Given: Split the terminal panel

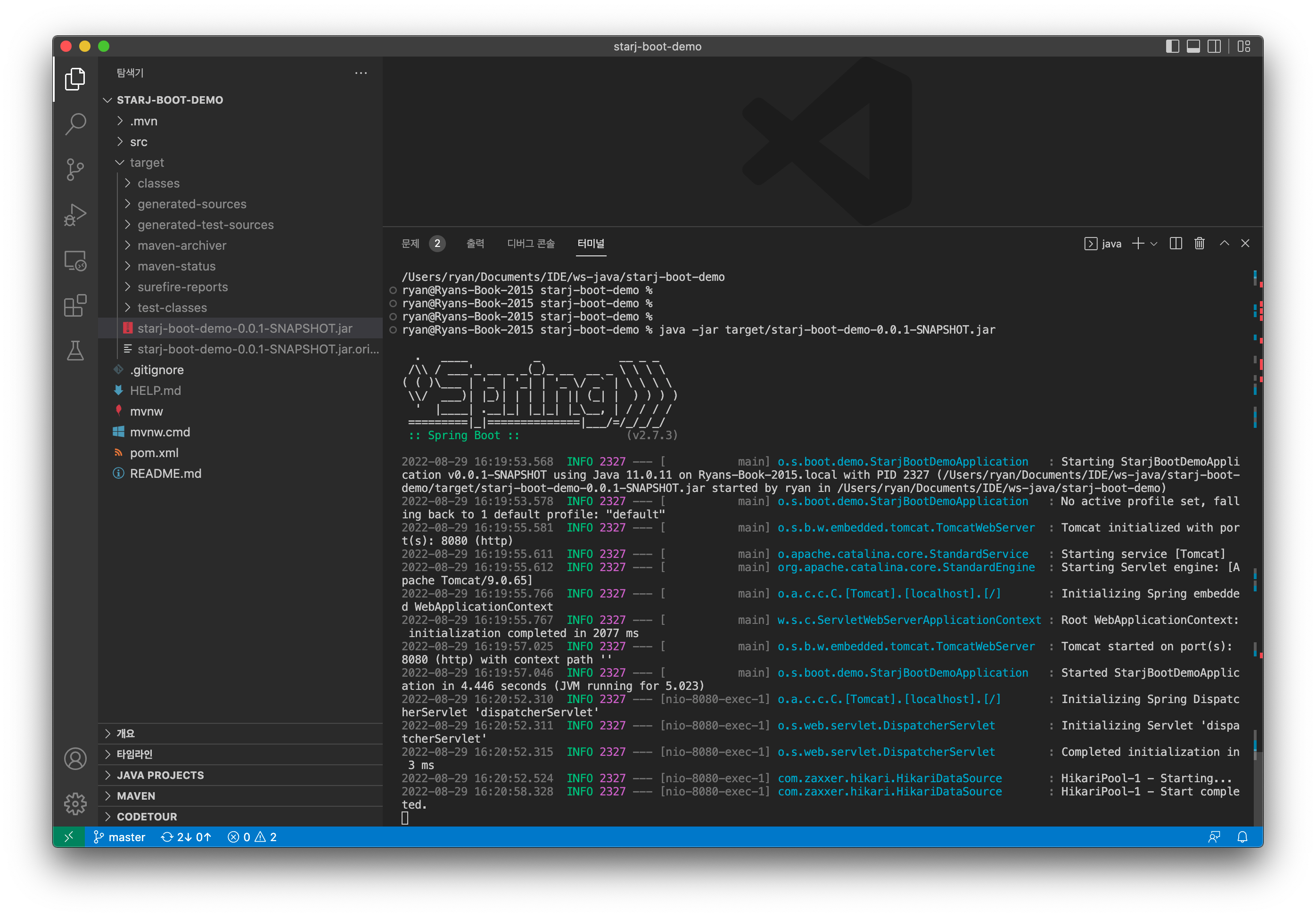Looking at the screenshot, I should coord(1176,244).
